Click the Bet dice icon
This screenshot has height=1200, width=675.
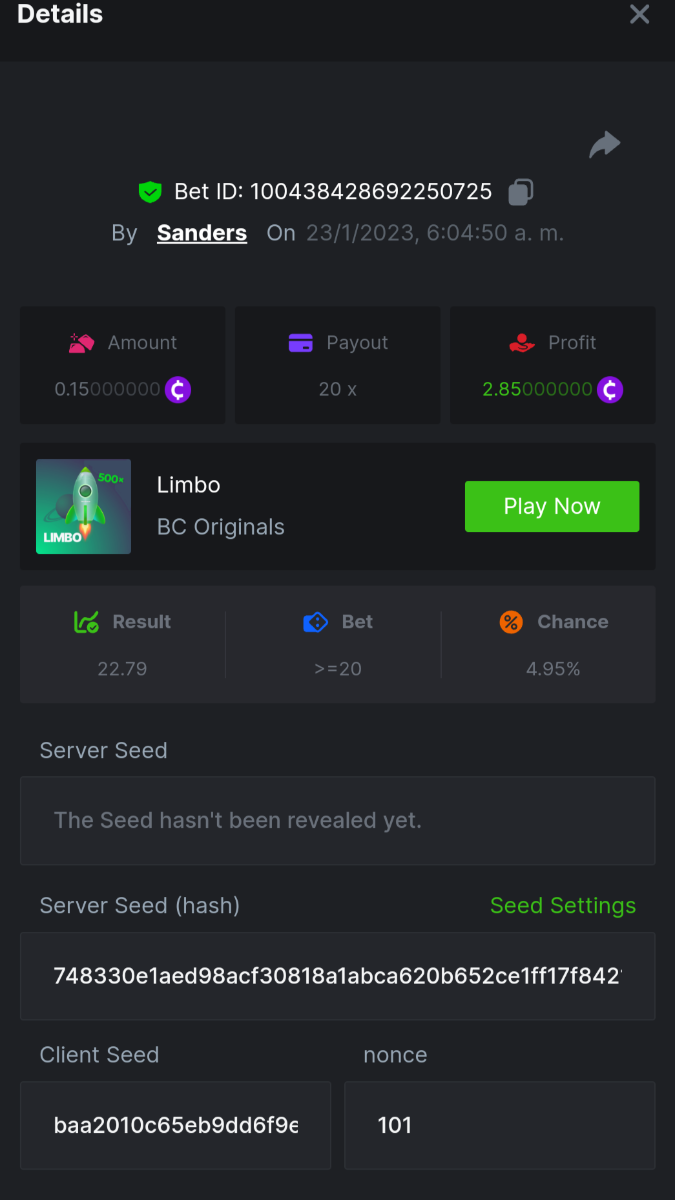pos(315,622)
